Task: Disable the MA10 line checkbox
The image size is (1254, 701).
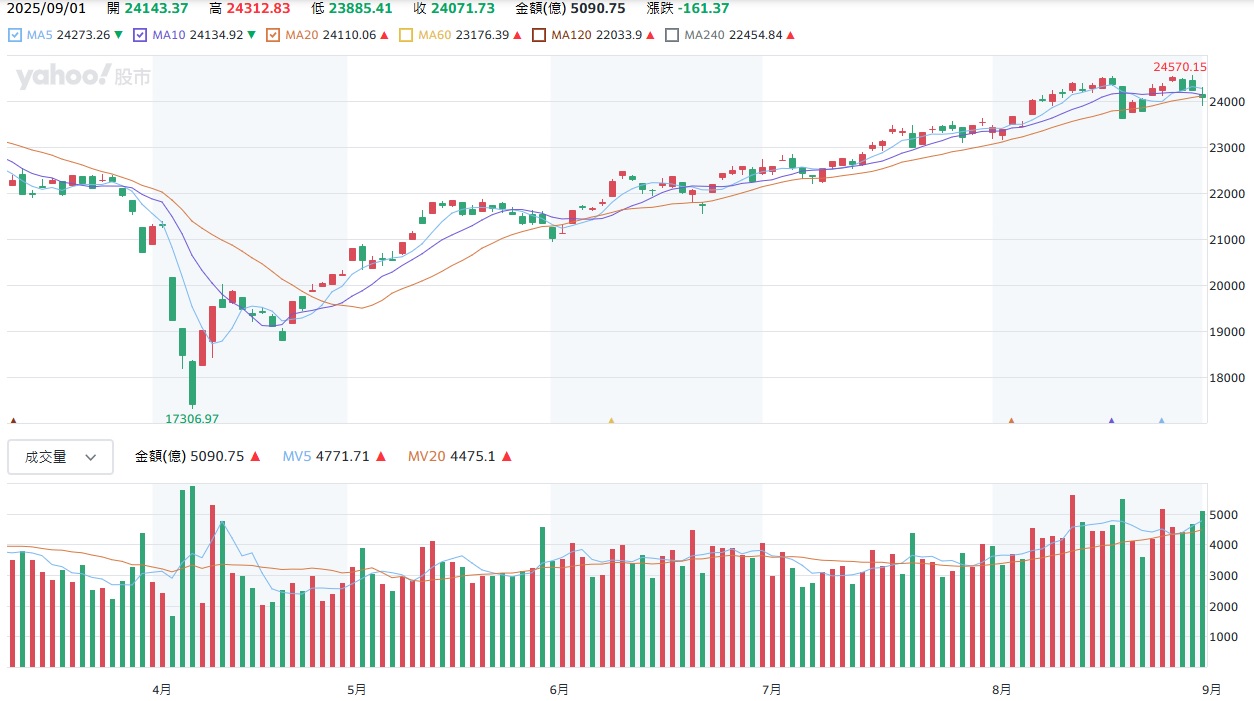Action: 140,35
